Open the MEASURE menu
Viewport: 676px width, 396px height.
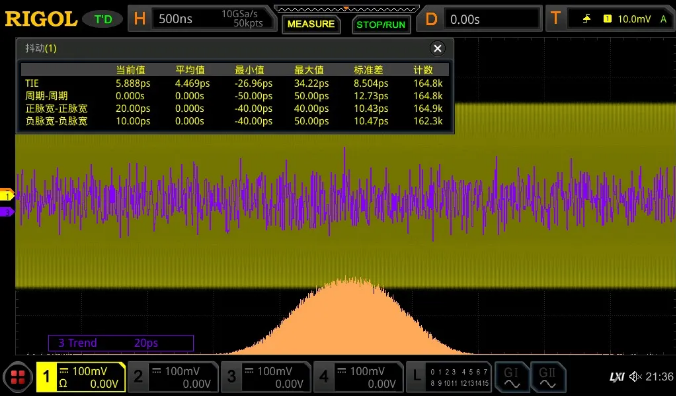click(311, 24)
